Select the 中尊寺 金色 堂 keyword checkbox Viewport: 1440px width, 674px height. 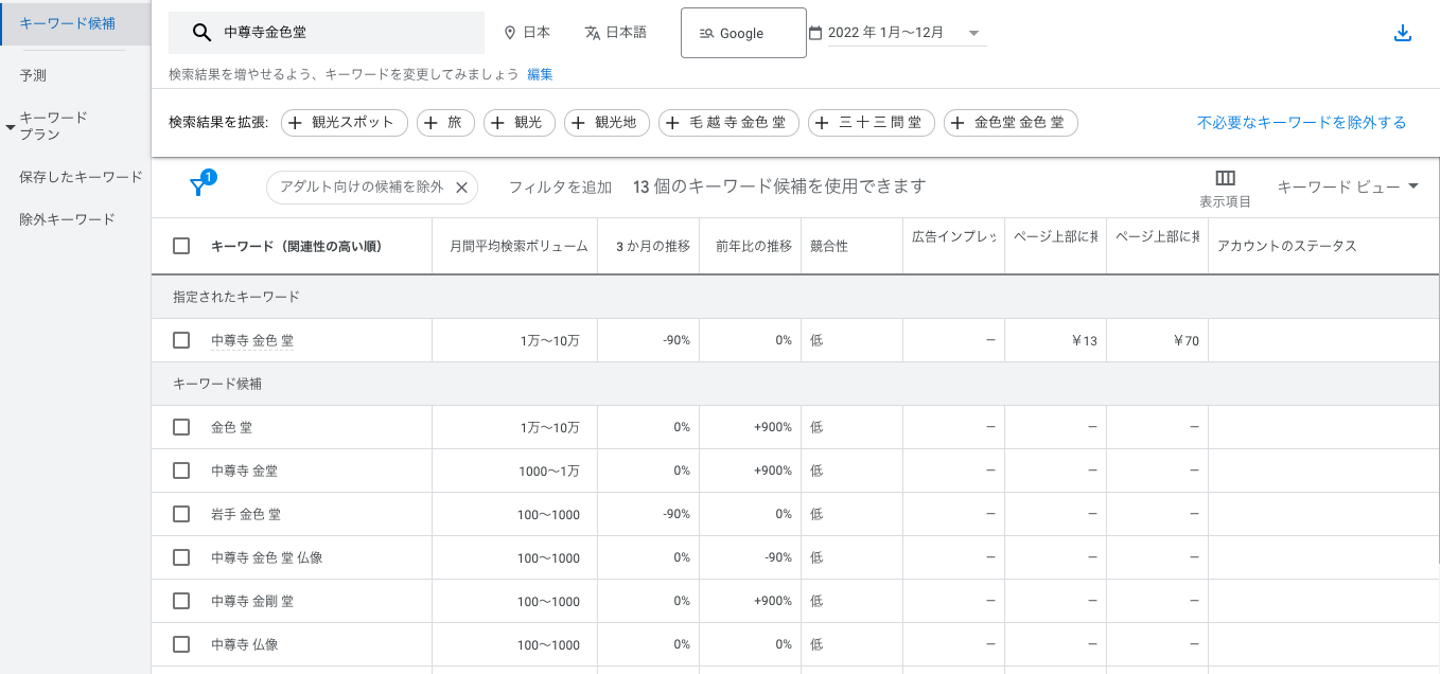[181, 340]
